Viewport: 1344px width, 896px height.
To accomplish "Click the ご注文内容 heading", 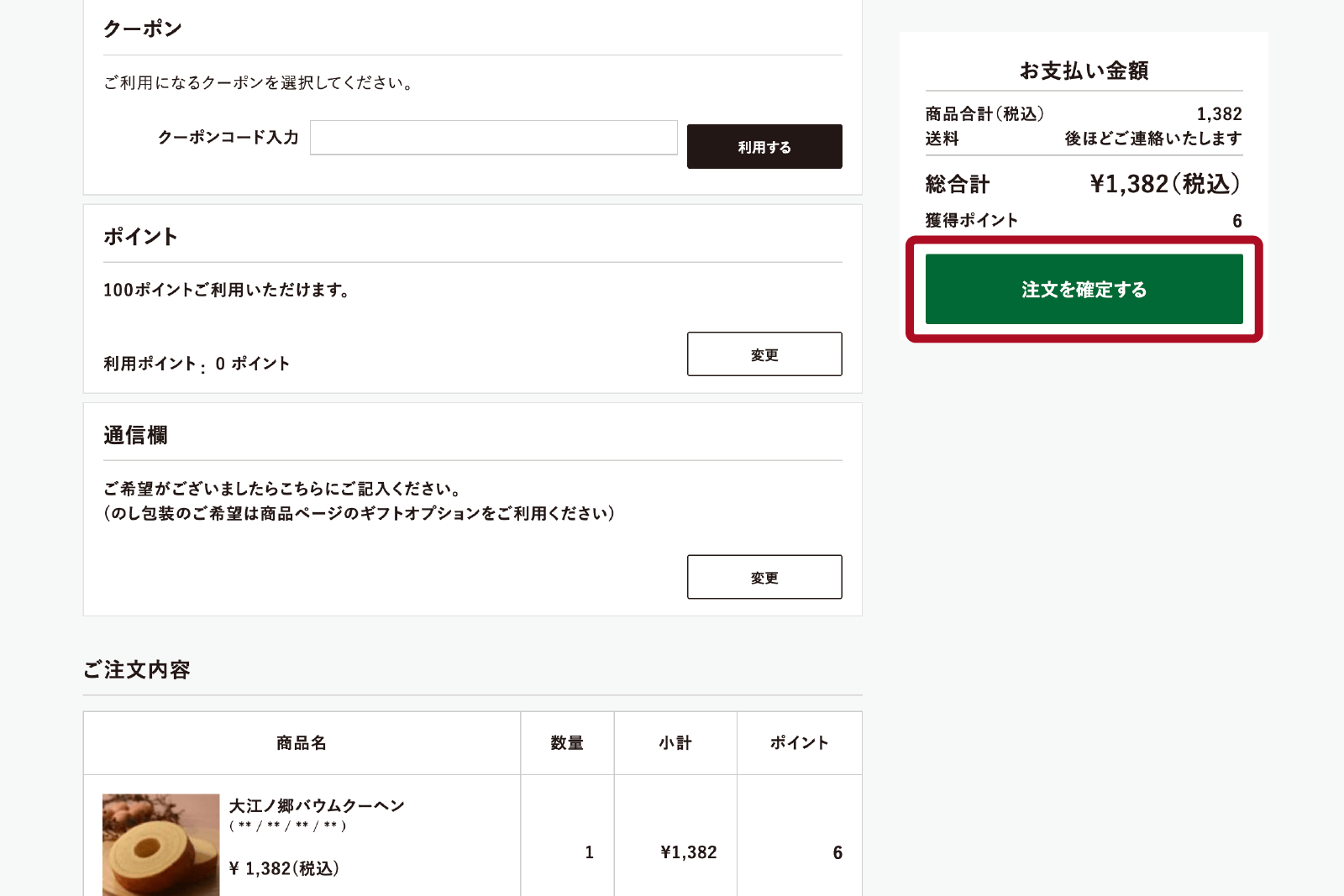I will 137,670.
